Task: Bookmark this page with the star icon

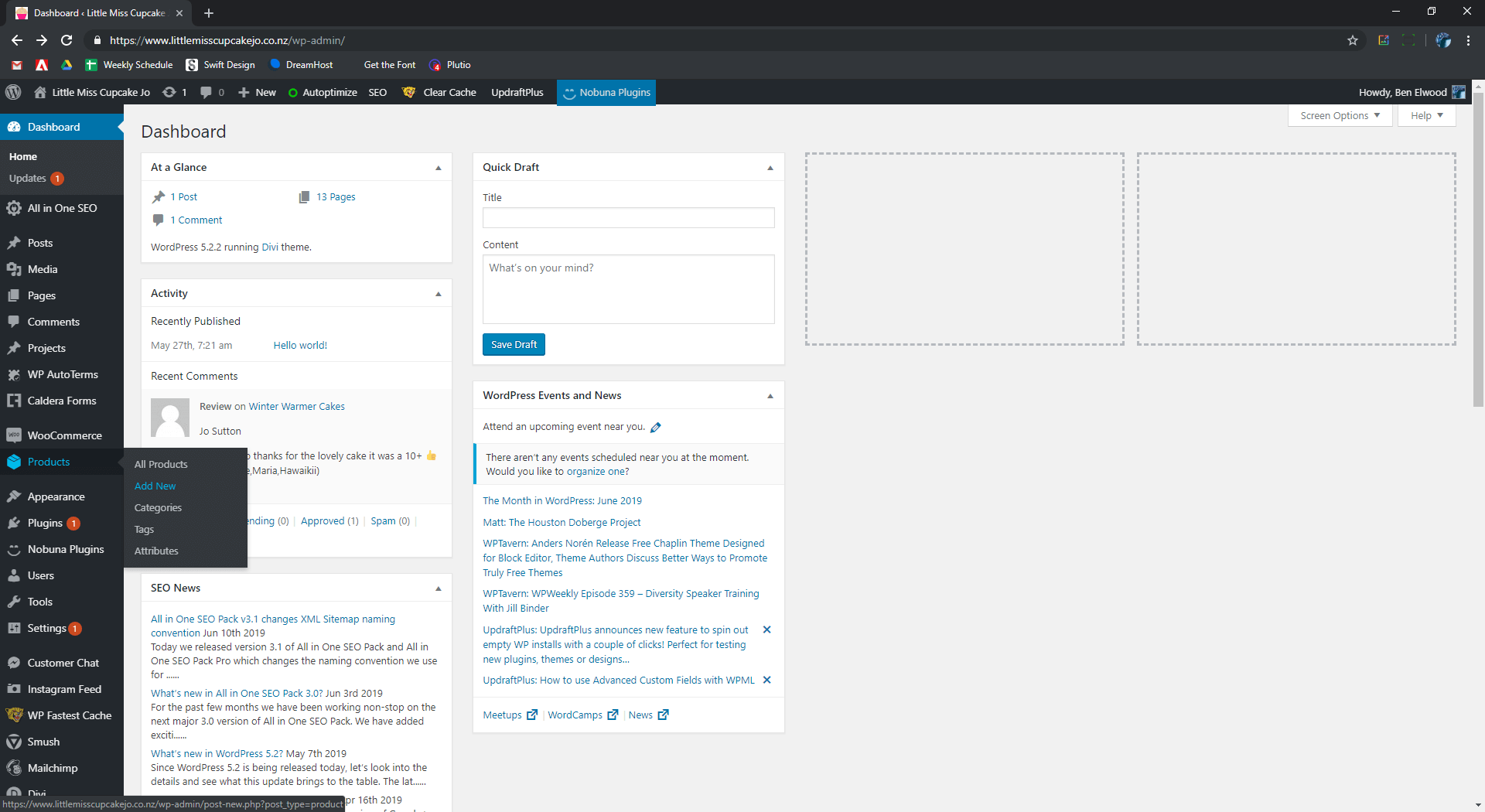Action: pyautogui.click(x=1353, y=40)
